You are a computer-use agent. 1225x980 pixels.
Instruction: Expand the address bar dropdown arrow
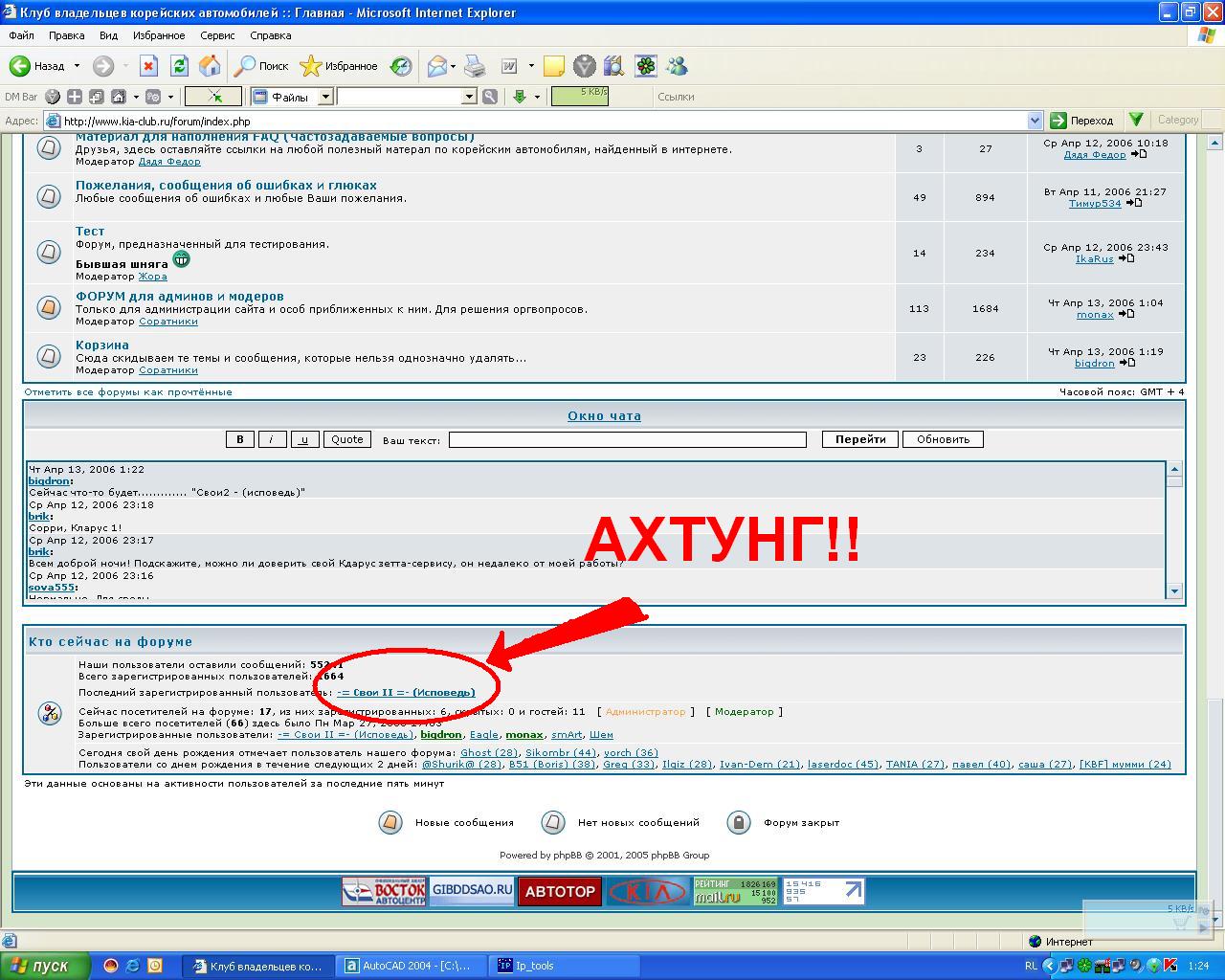[x=1035, y=121]
